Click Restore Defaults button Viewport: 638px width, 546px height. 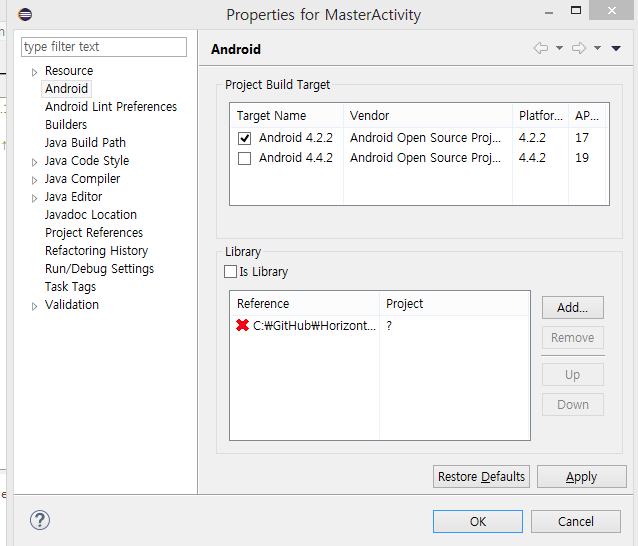click(x=481, y=476)
